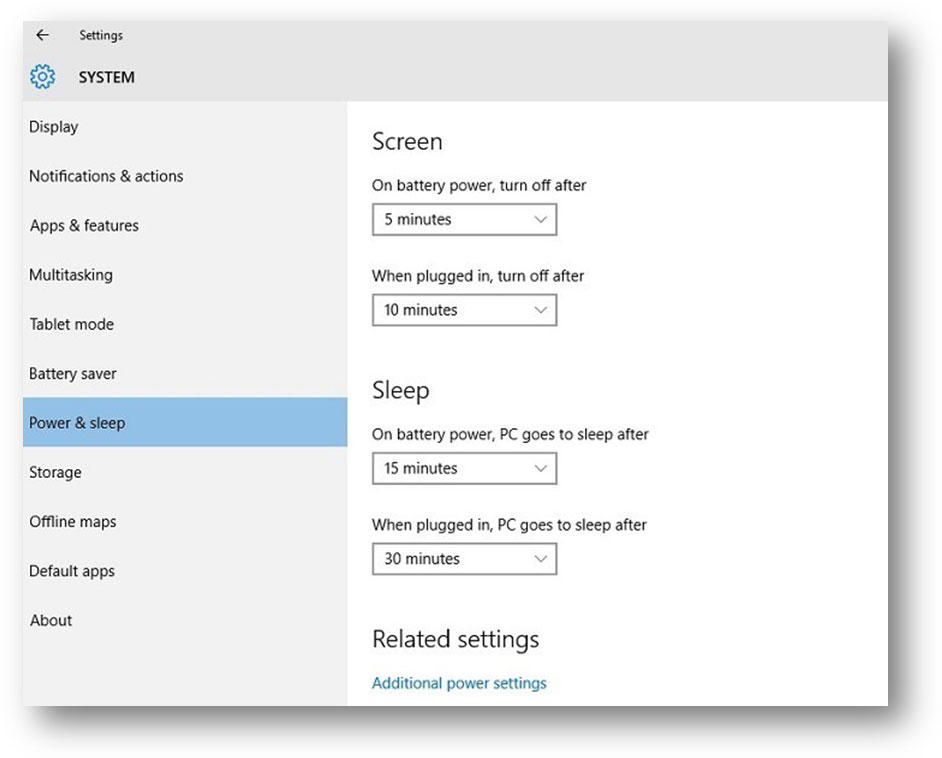The image size is (942, 758).
Task: Expand the chevron on the 5 minutes selector
Action: tap(540, 219)
